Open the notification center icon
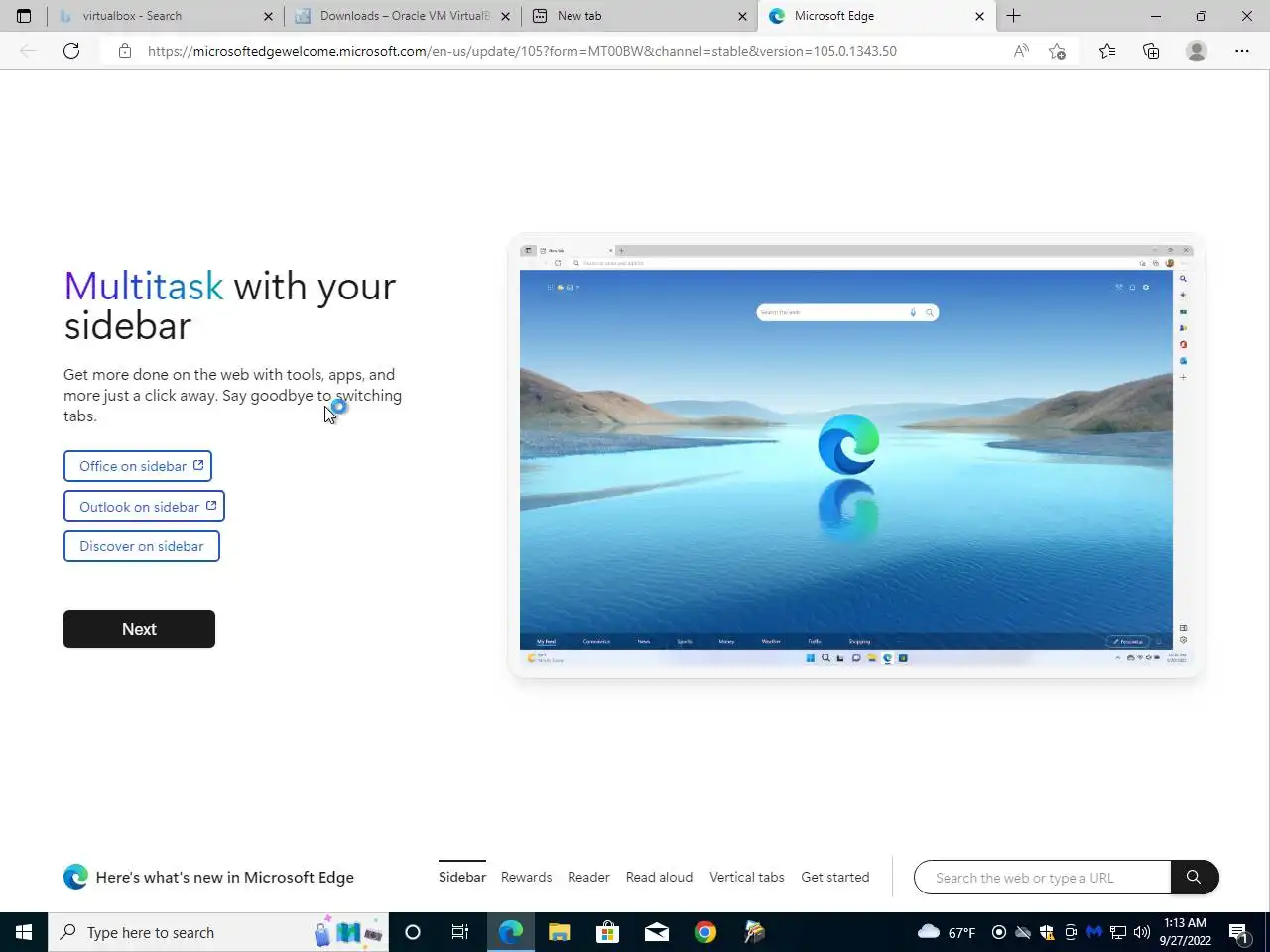The height and width of the screenshot is (952, 1270). pyautogui.click(x=1238, y=932)
